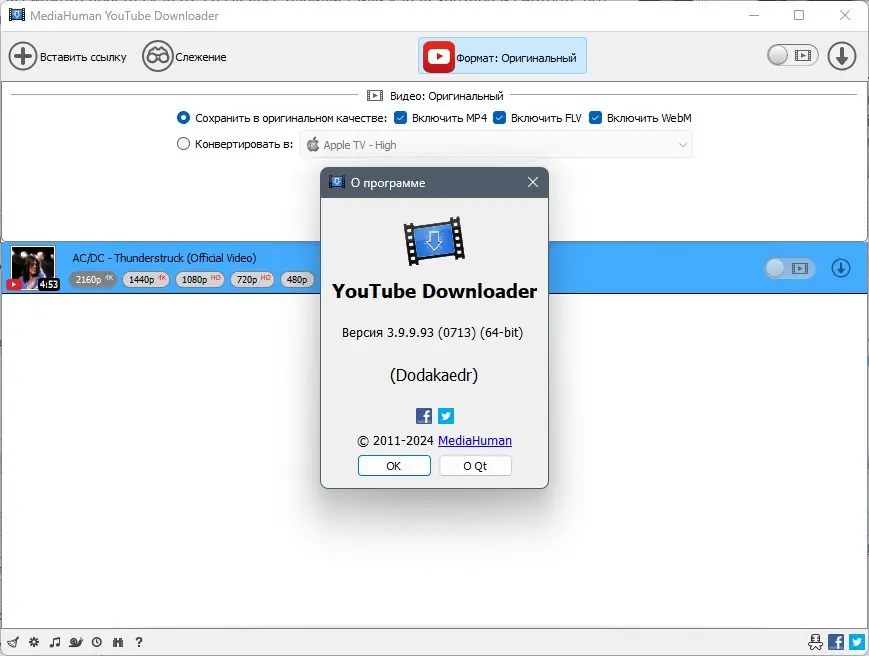Click the status bar Twitter icon
This screenshot has height=656, width=869.
pyautogui.click(x=857, y=642)
